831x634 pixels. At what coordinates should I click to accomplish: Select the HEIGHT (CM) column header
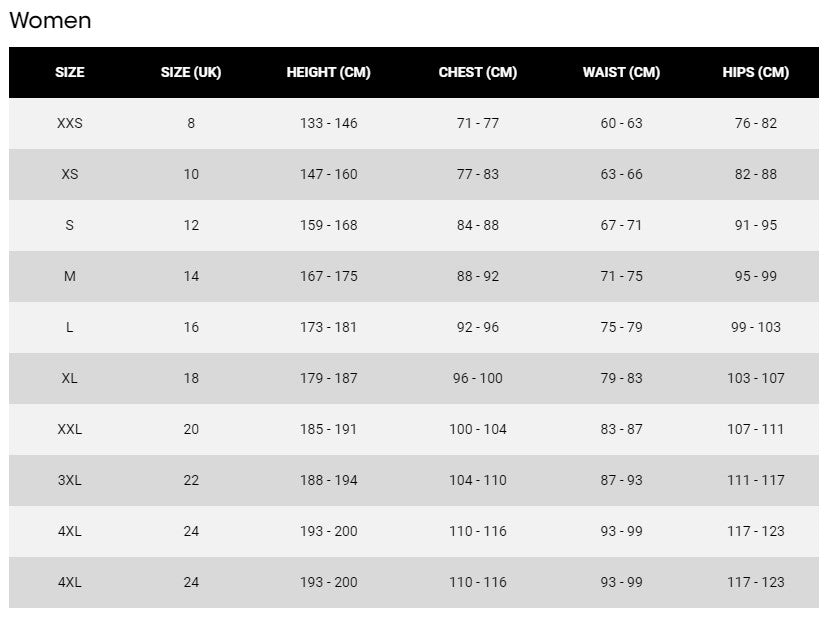pos(329,72)
